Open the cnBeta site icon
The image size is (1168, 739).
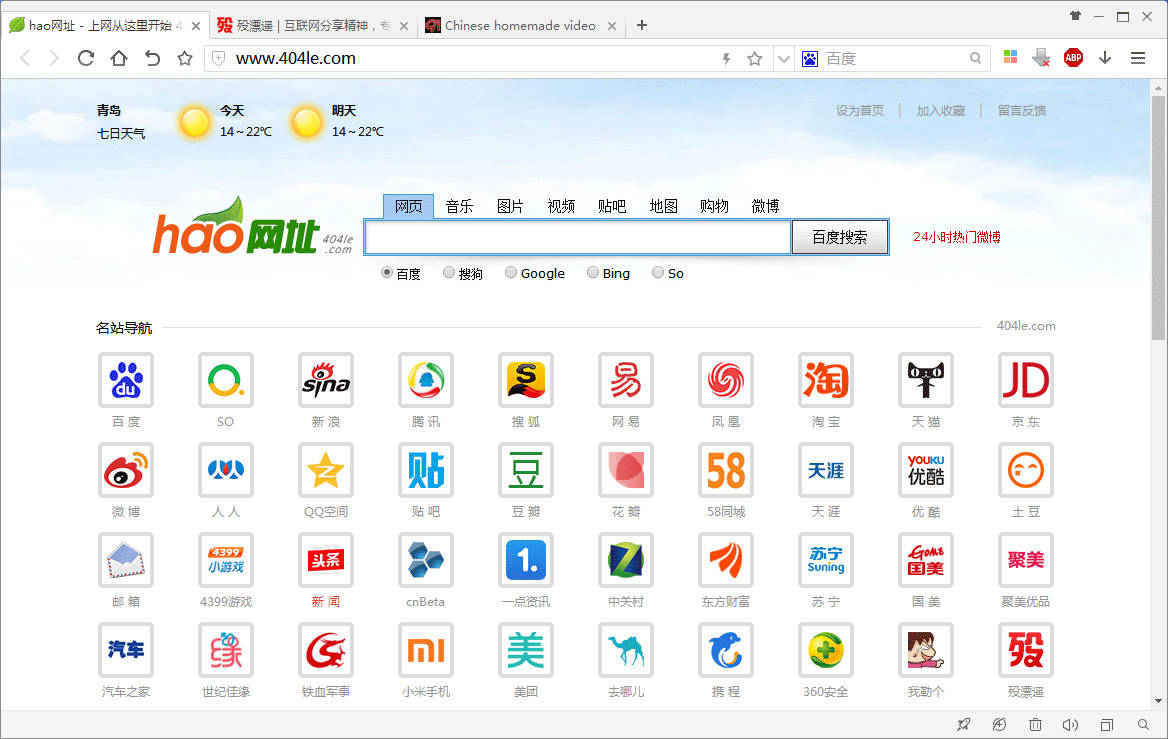coord(425,560)
